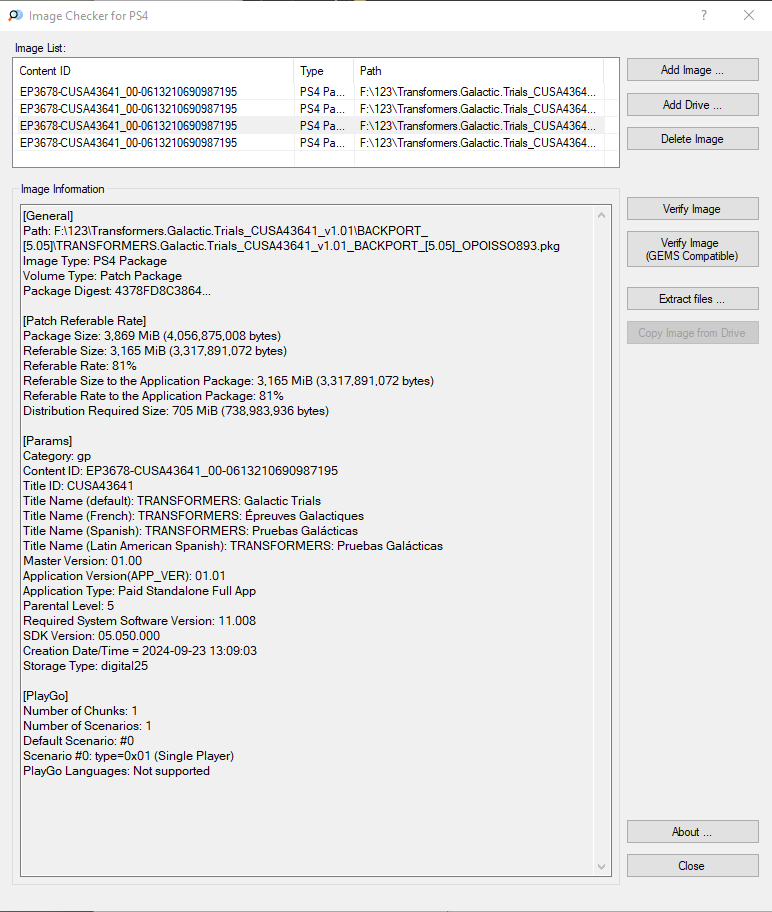The width and height of the screenshot is (772, 912).
Task: Click the "Number of Scenarios: 1" line
Action: pyautogui.click(x=87, y=726)
